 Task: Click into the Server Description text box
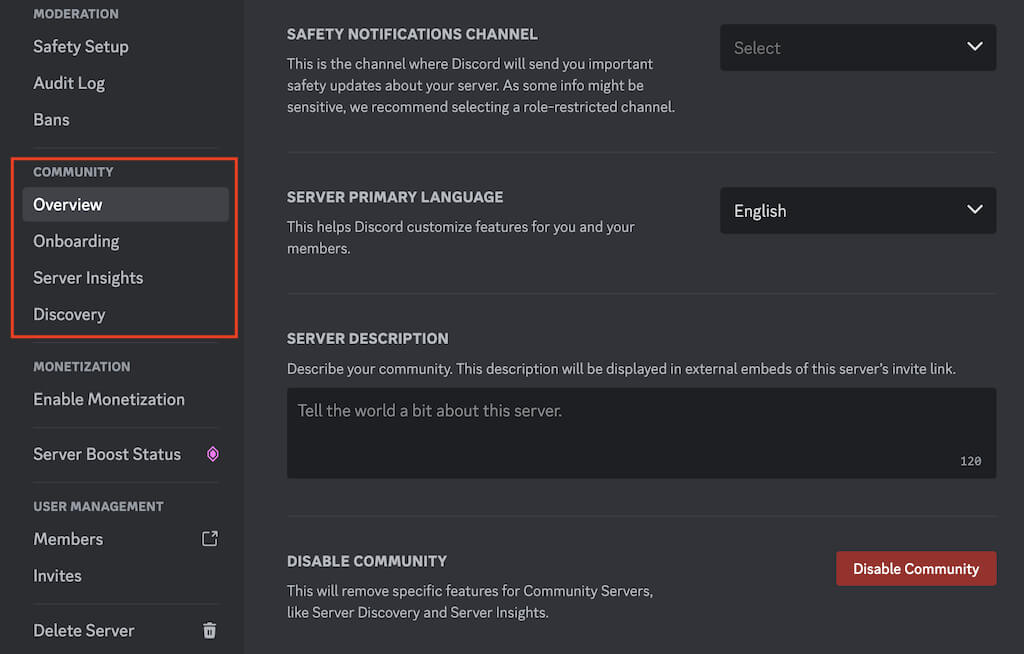coord(640,432)
